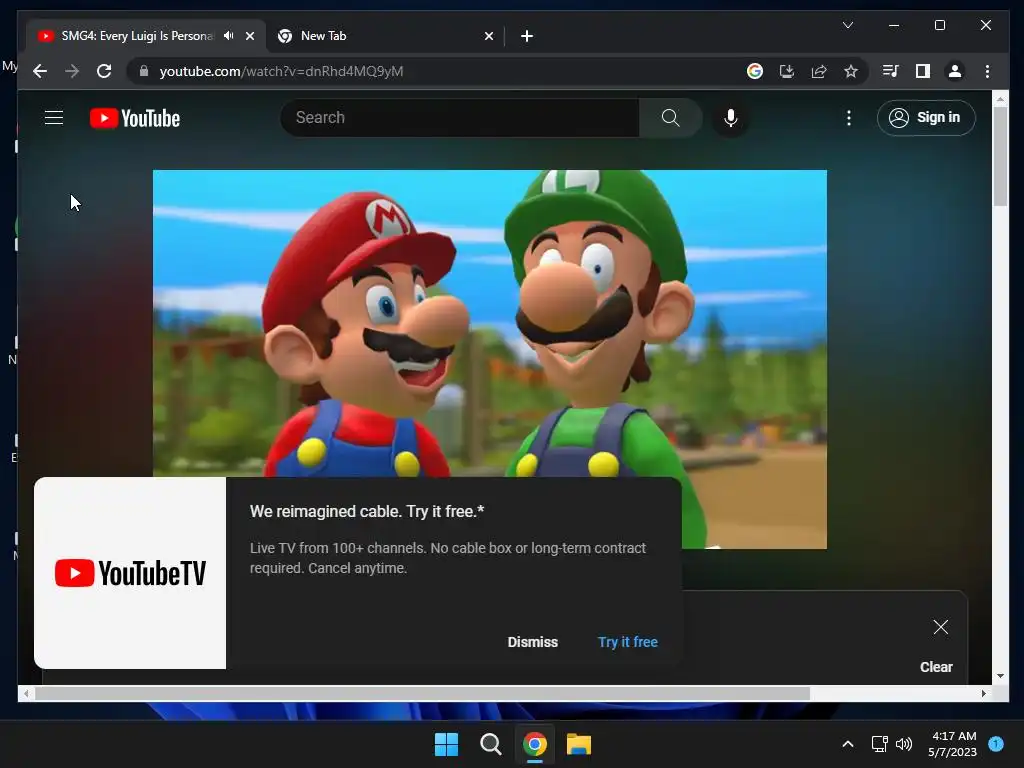This screenshot has width=1024, height=768.
Task: Select the youtube.com URL in the address bar
Action: coord(281,71)
